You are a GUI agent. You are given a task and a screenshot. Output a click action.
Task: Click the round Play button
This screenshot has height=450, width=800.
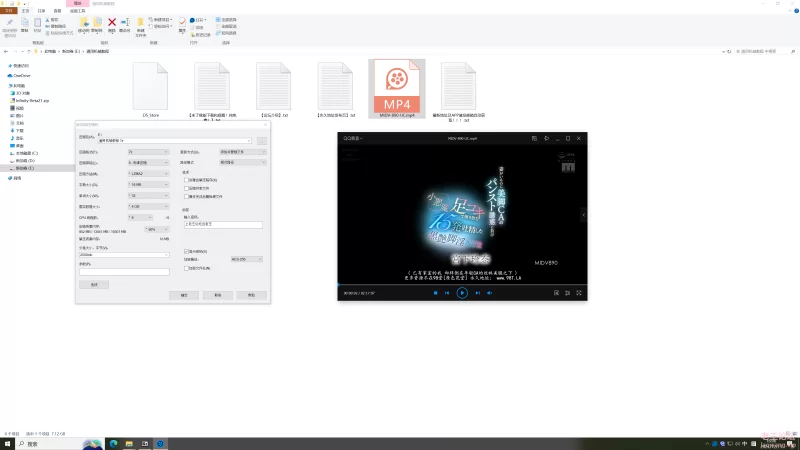pos(462,293)
